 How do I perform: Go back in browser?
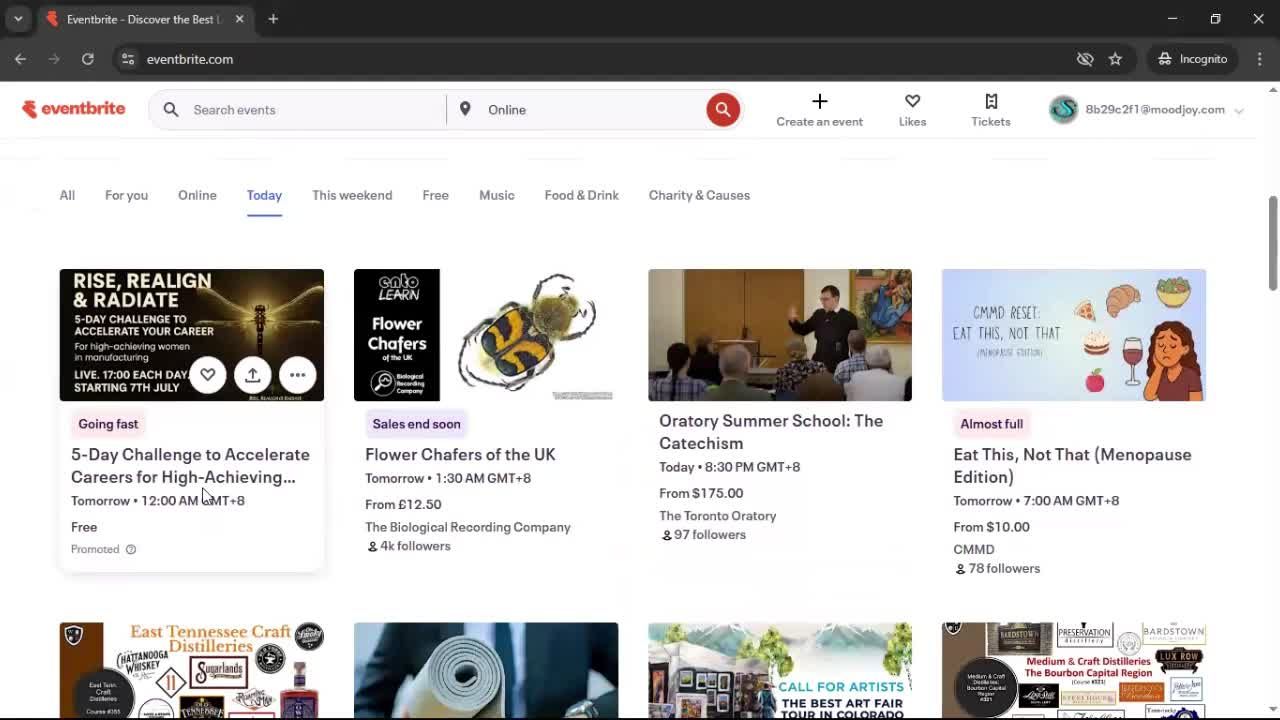click(x=20, y=59)
